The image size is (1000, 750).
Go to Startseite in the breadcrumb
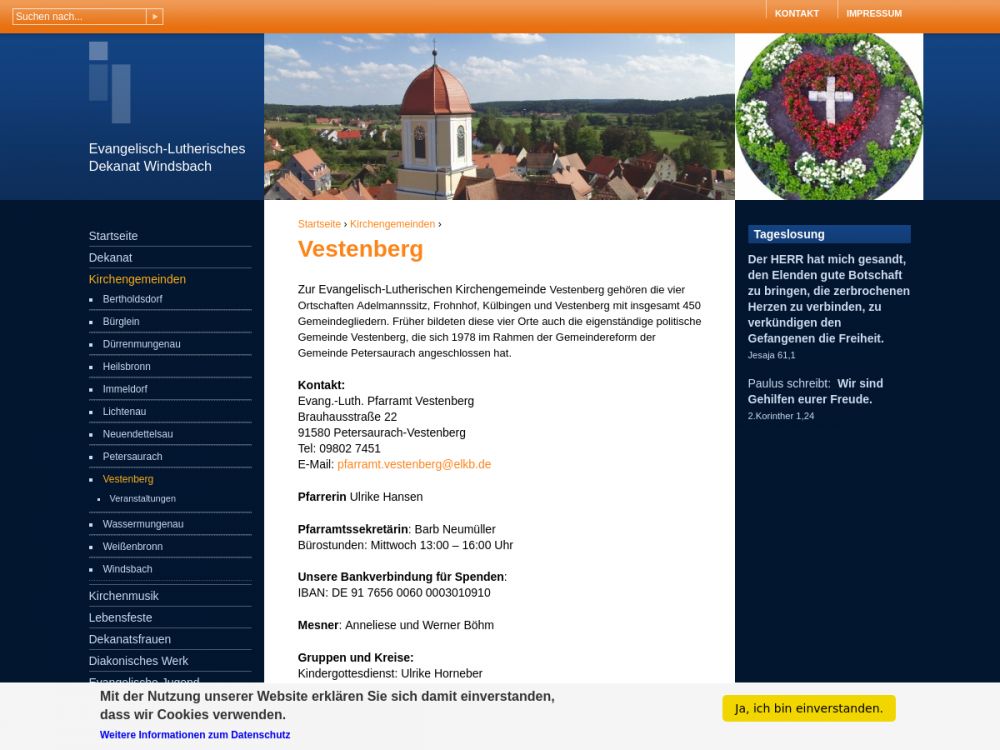click(x=319, y=224)
